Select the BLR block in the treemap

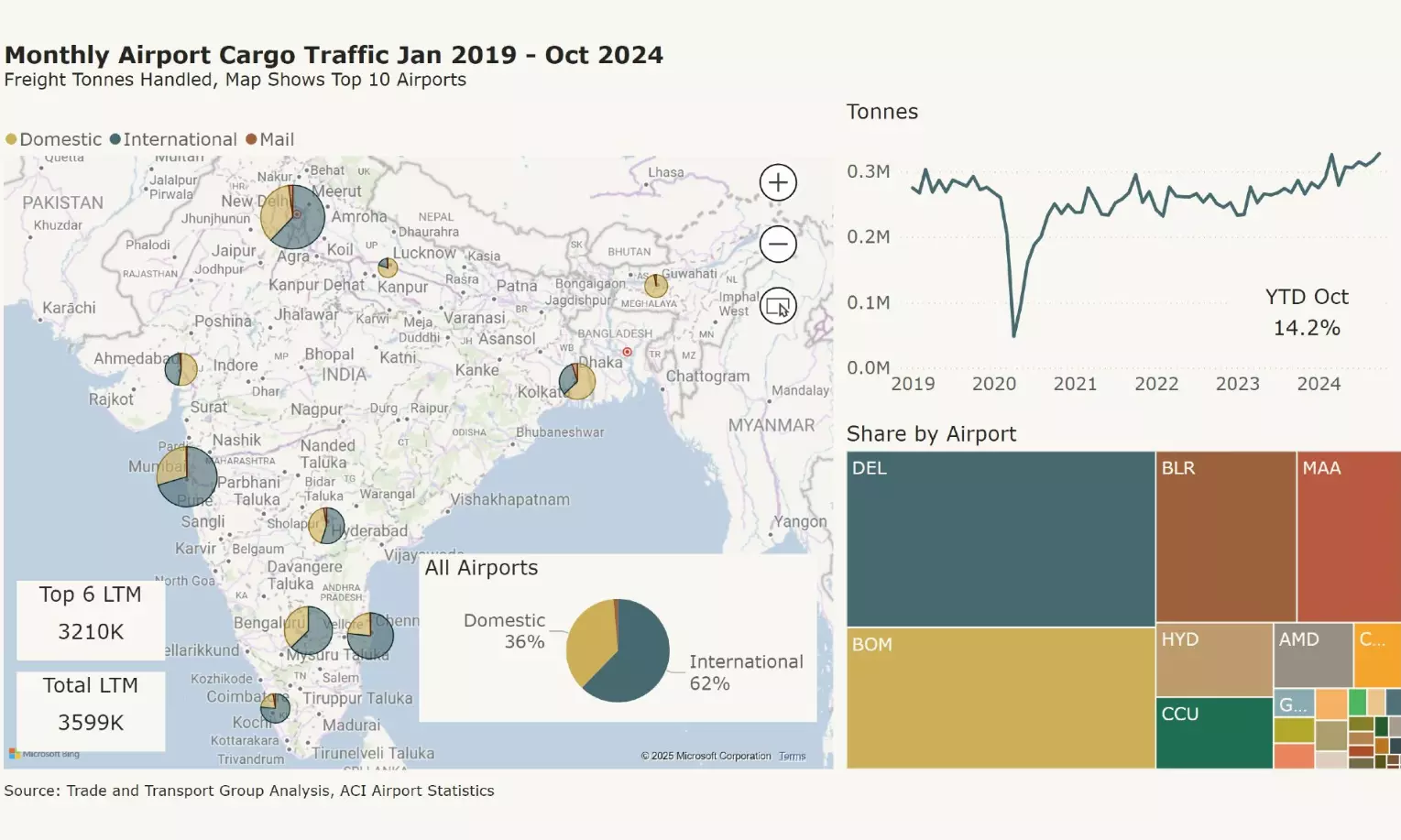coord(1226,537)
